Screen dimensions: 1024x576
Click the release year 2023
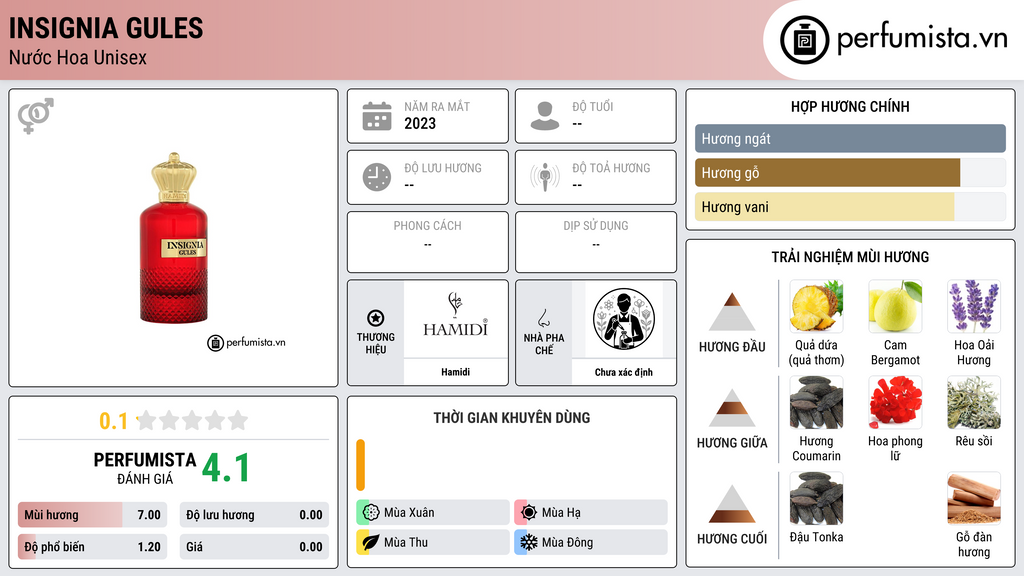tap(420, 123)
